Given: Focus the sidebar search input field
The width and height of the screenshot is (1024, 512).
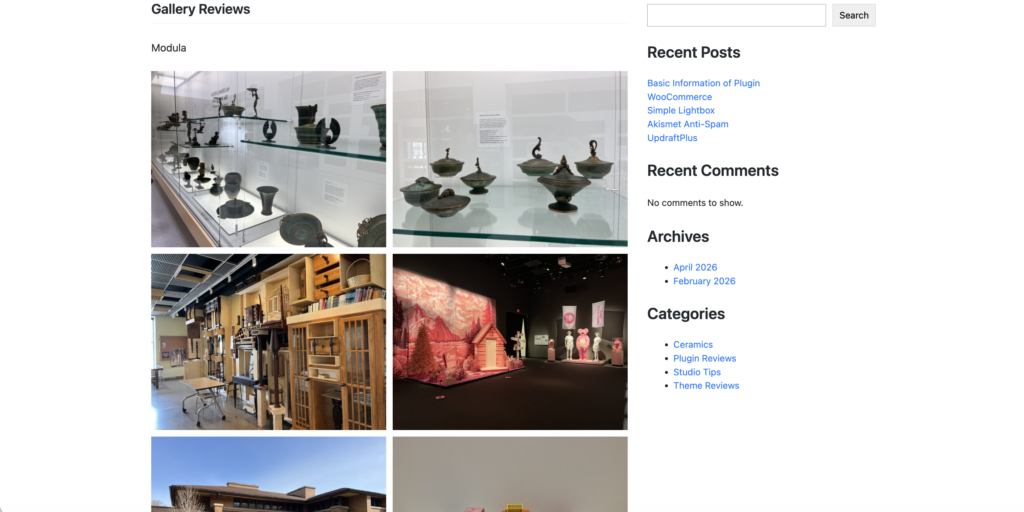Looking at the screenshot, I should 736,15.
